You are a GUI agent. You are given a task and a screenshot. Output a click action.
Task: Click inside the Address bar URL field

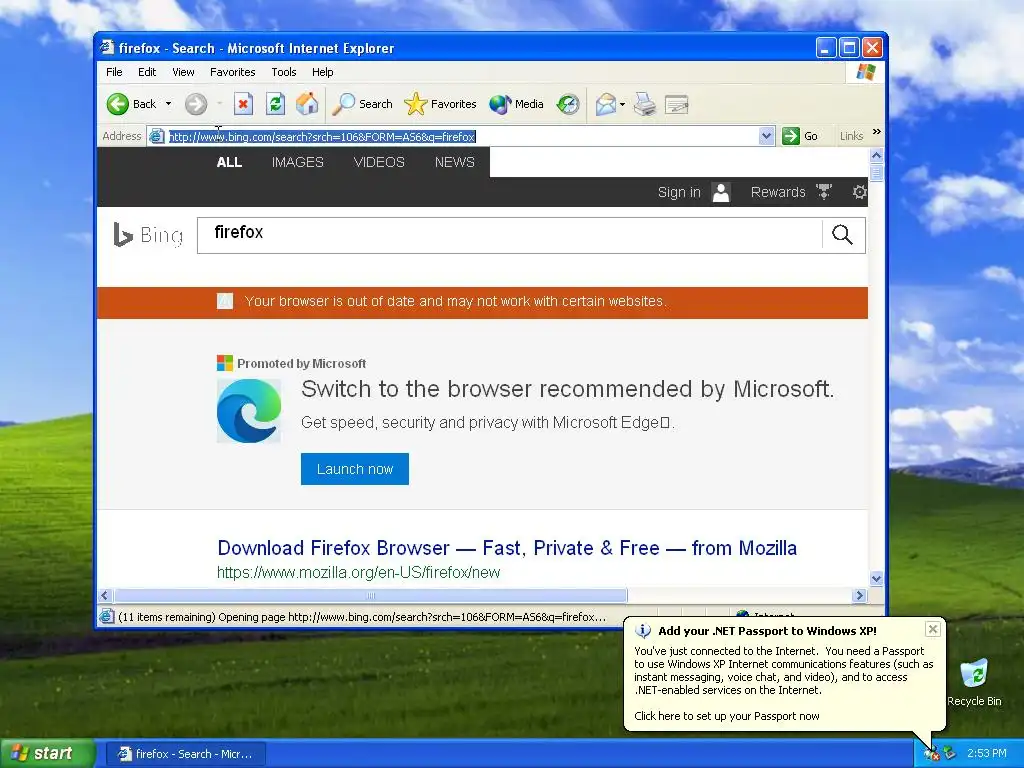(x=460, y=136)
